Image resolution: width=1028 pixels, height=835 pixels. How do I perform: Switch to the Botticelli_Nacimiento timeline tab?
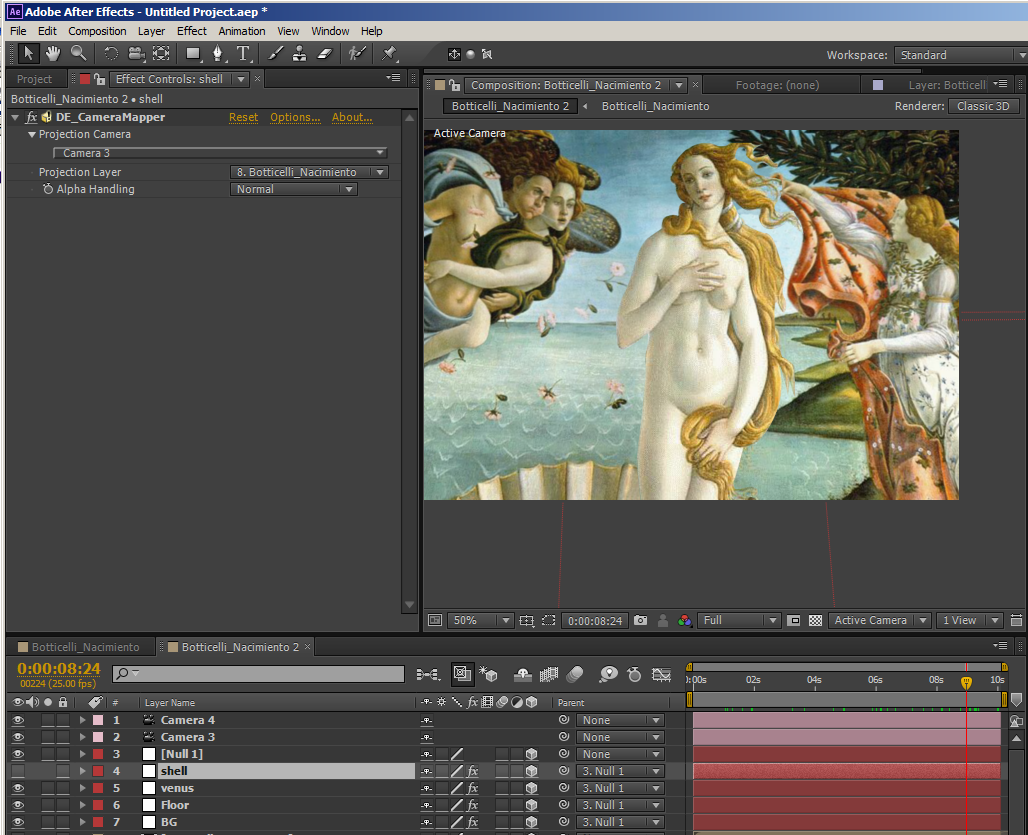[85, 647]
